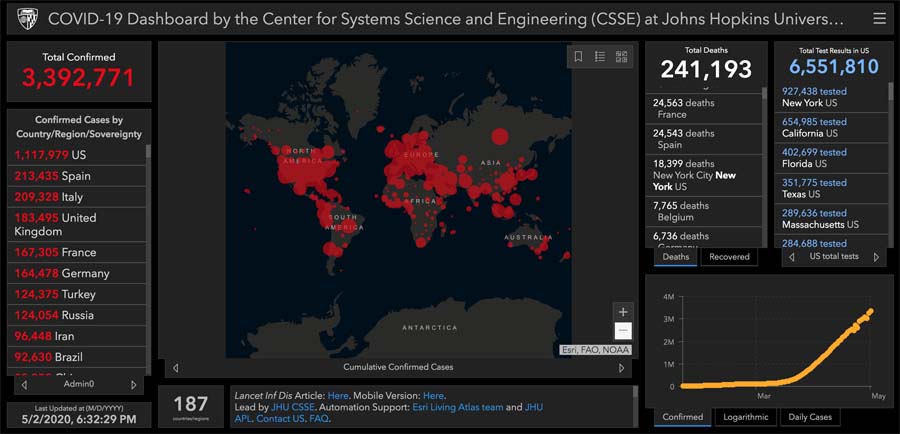The height and width of the screenshot is (434, 900).
Task: Click the Total Confirmed 3,392,771 figure
Action: (79, 77)
